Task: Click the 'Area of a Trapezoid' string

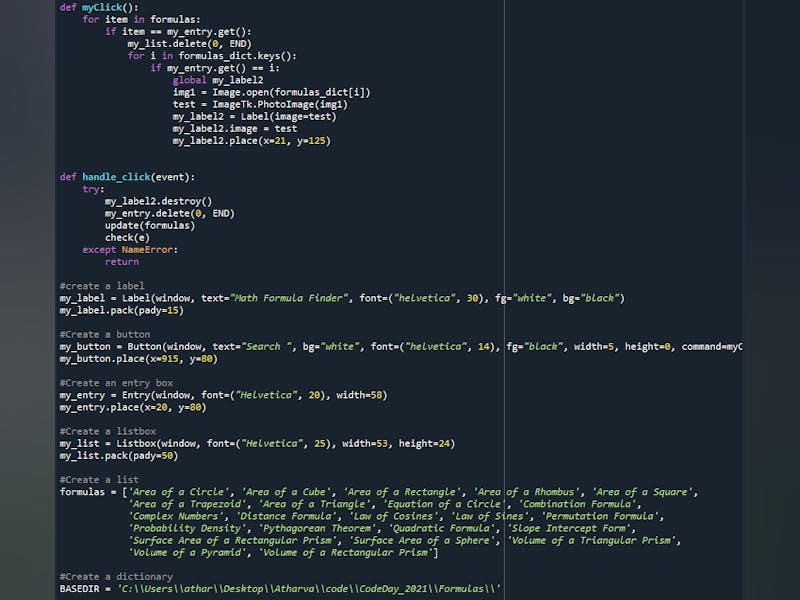Action: [187, 504]
